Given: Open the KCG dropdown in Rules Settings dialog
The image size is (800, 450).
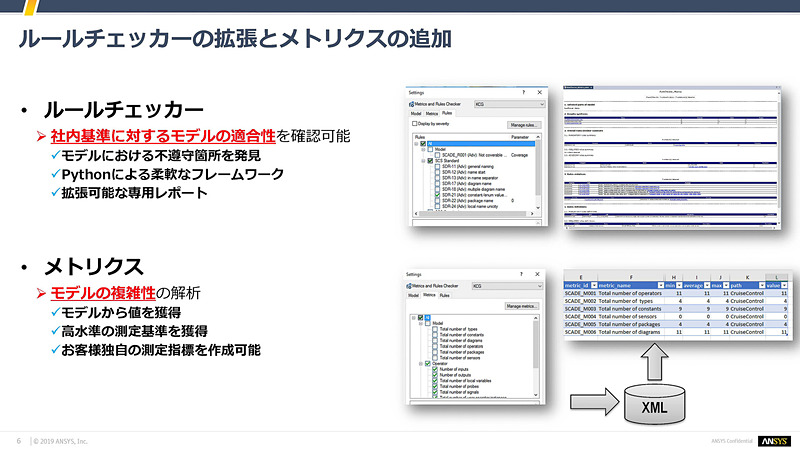Looking at the screenshot, I should (509, 104).
